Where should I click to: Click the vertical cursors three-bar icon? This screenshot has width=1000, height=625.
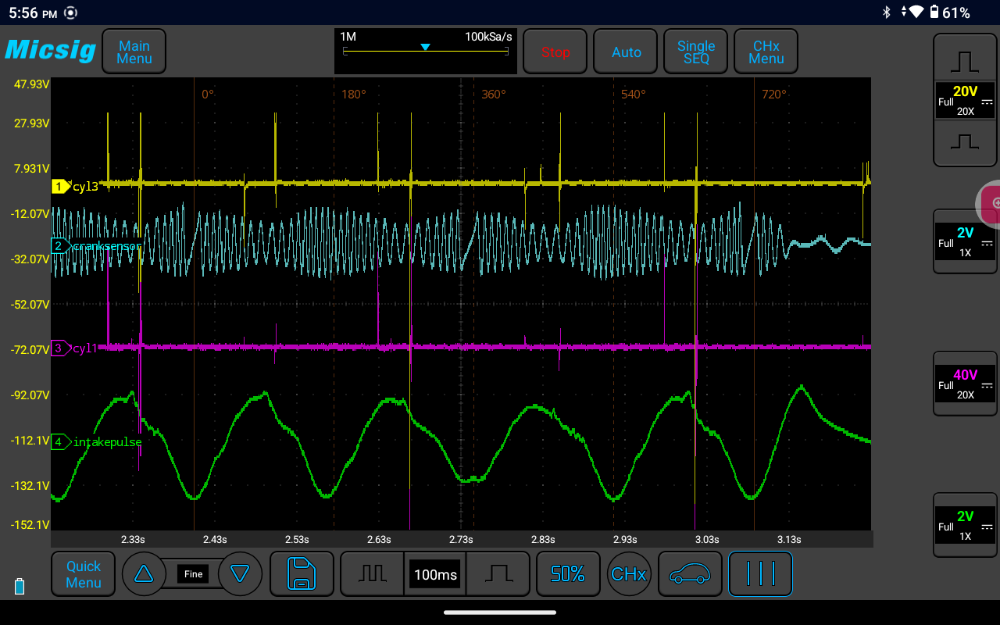point(760,574)
